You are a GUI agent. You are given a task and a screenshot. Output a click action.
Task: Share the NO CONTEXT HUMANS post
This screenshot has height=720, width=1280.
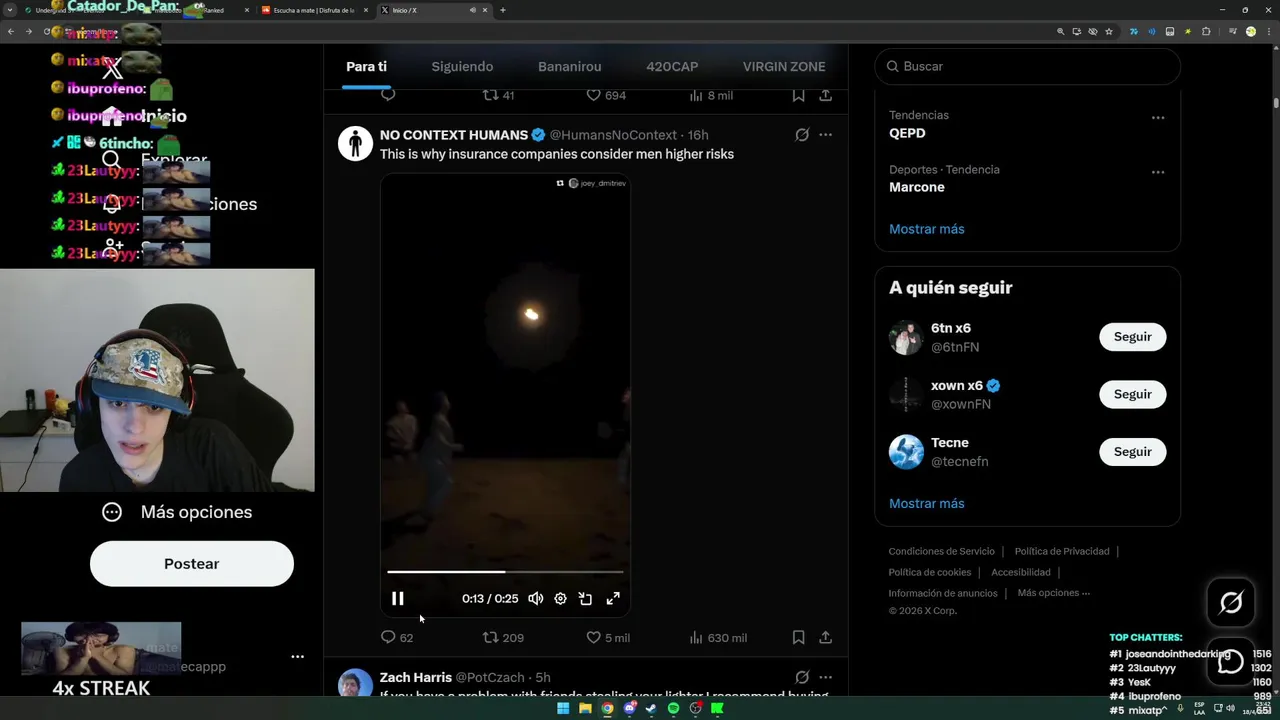[x=825, y=637]
